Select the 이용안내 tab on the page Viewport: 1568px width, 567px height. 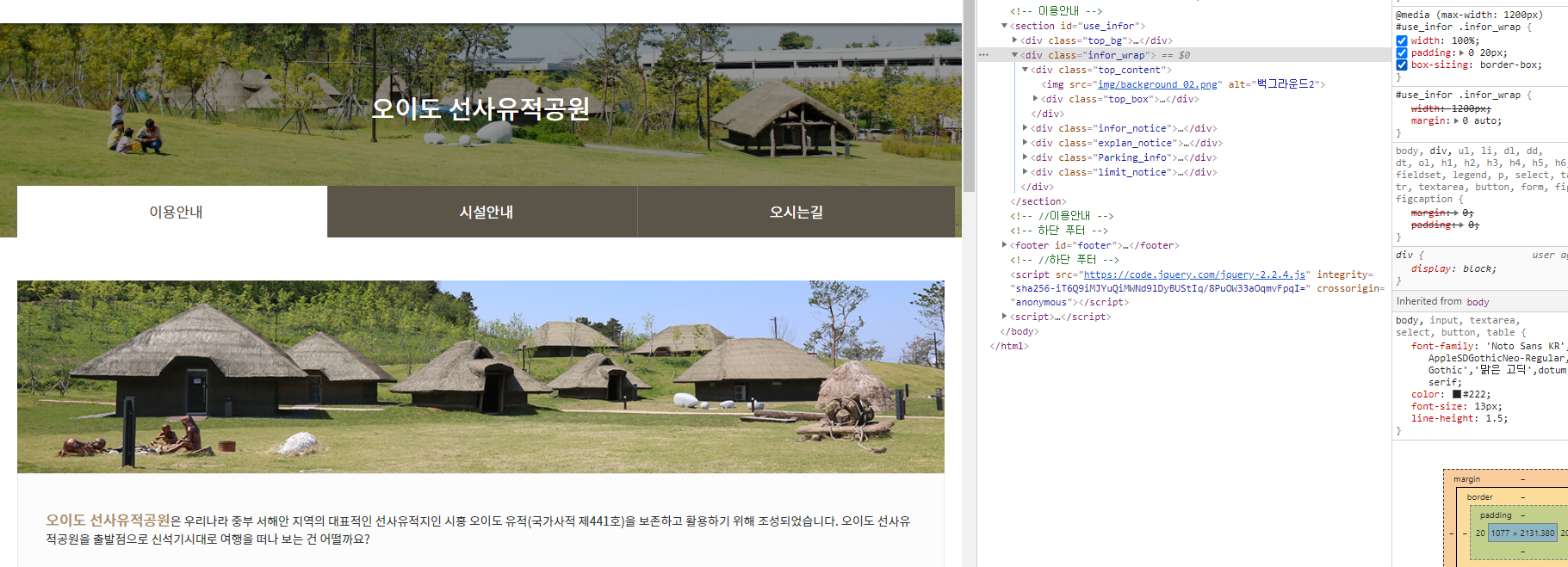pyautogui.click(x=172, y=212)
